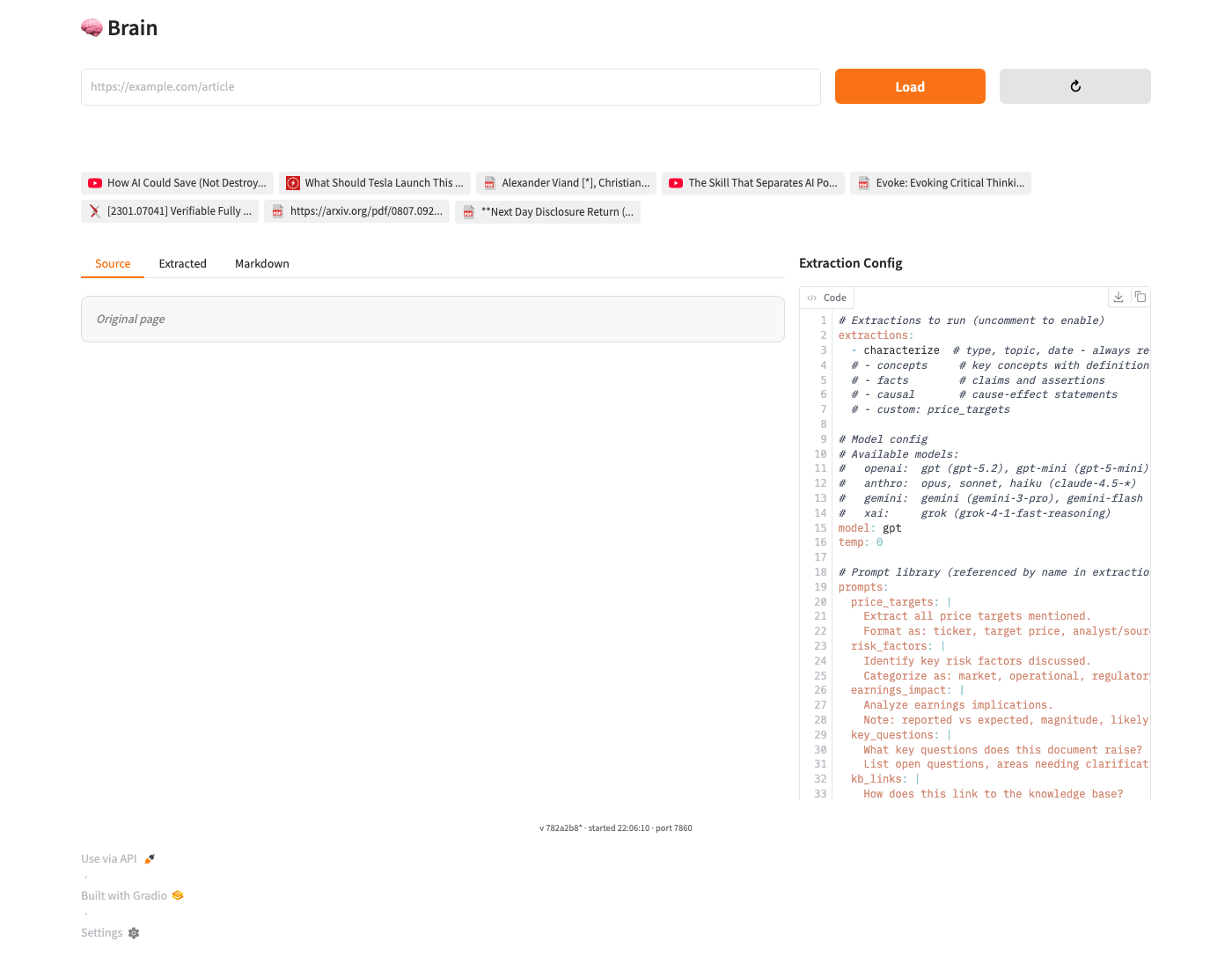Screen dimensions: 1232x956
Task: Open the Next Day Disclosure Return document
Action: pos(547,212)
